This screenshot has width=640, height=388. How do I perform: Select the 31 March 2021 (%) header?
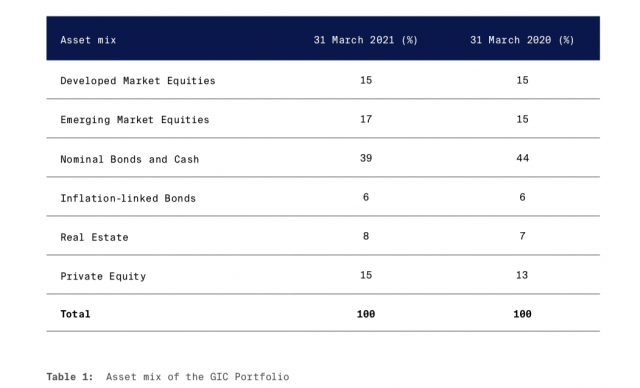365,40
